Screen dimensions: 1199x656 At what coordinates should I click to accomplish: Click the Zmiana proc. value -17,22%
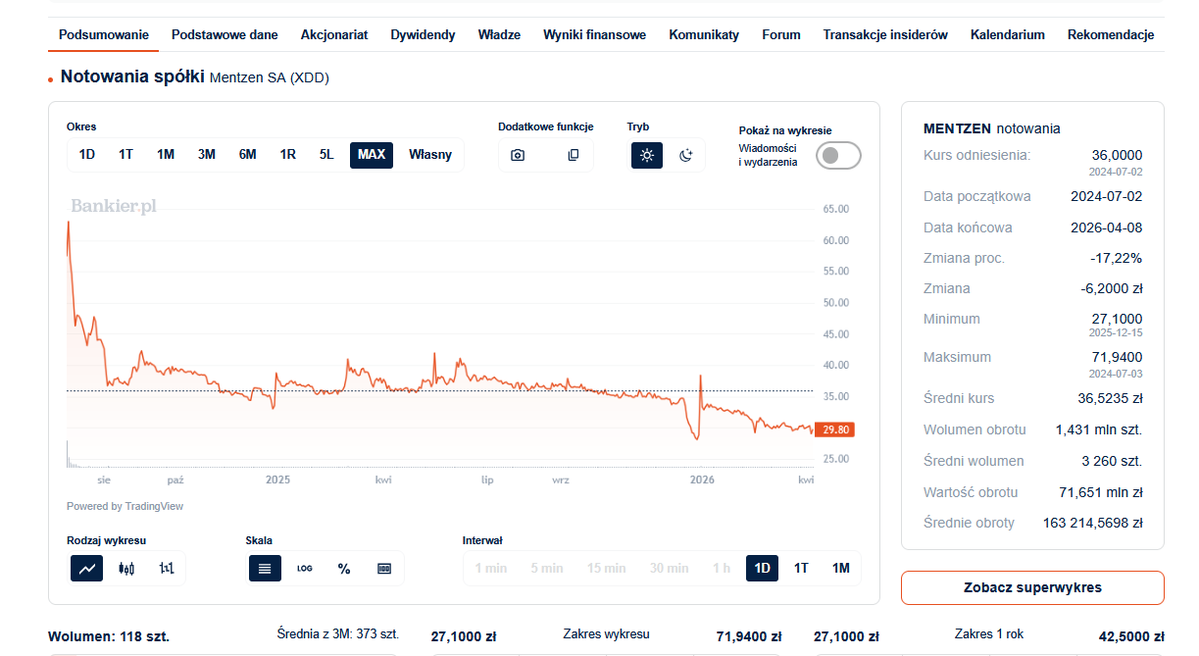[x=1116, y=258]
